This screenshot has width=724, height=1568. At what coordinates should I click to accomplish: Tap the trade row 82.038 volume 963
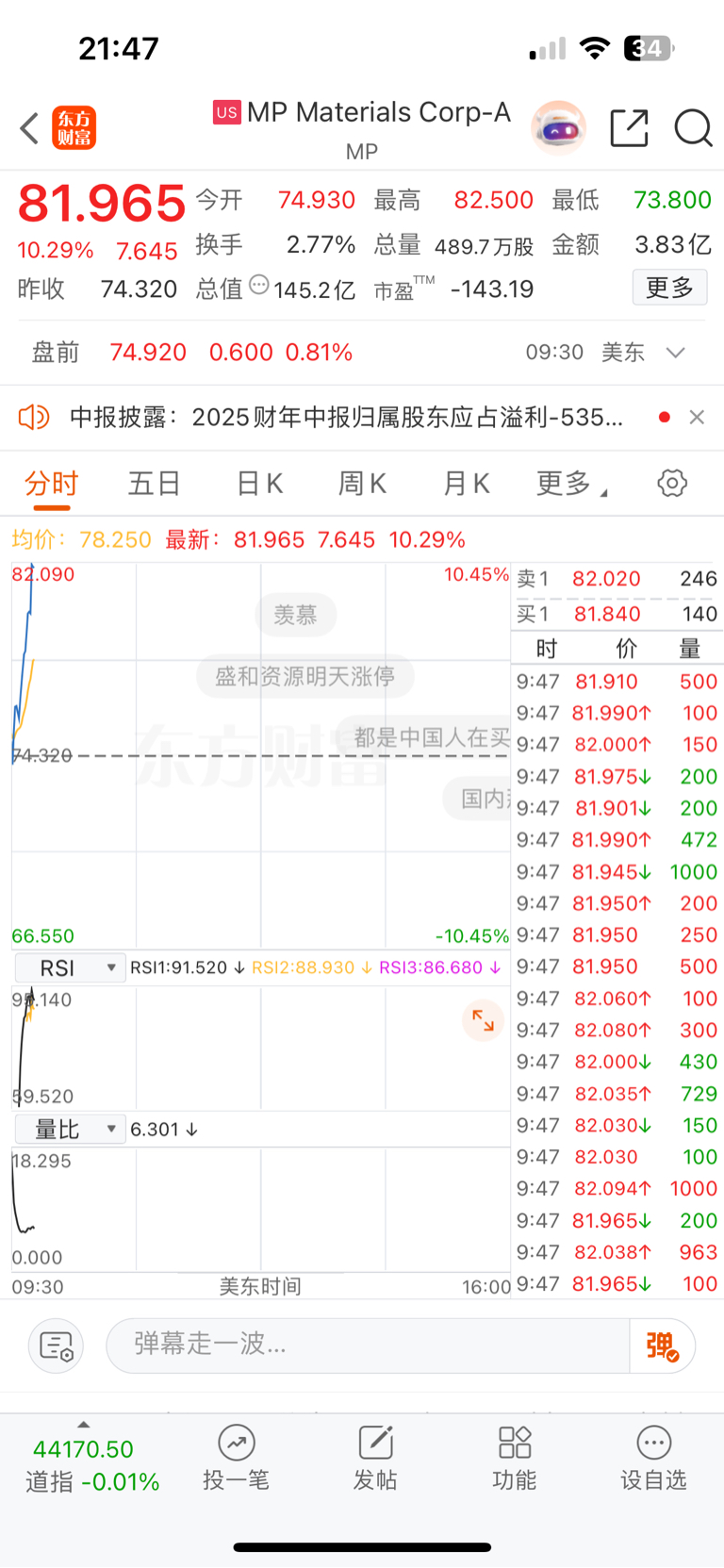pyautogui.click(x=617, y=1252)
